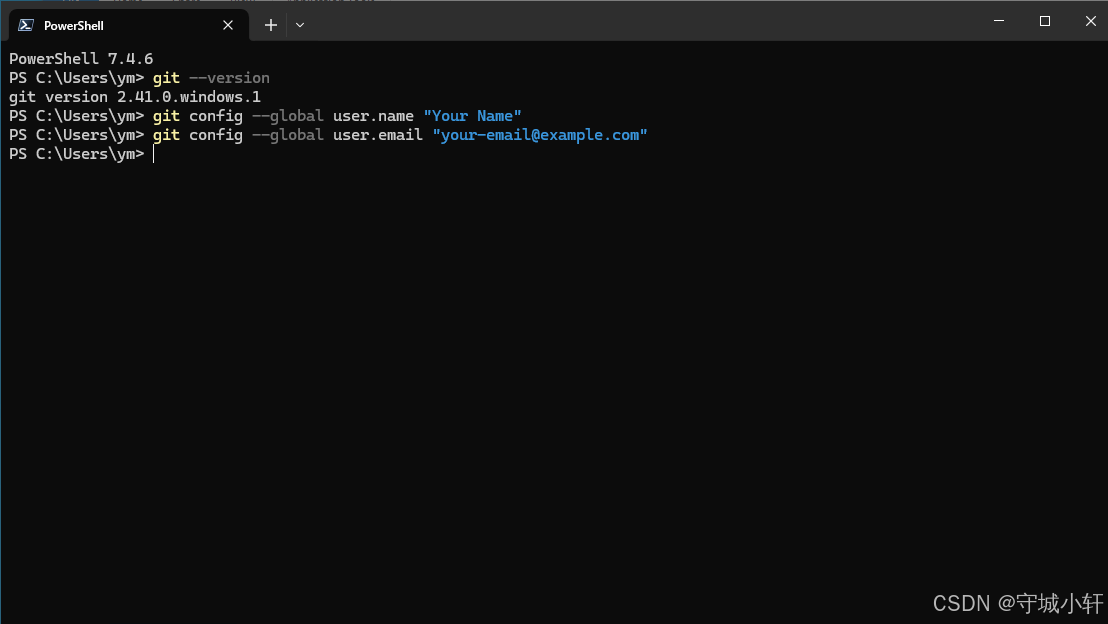Screen dimensions: 1108x624
Task: Click the "git version 2.41.0.windows.1" output
Action: (x=134, y=97)
